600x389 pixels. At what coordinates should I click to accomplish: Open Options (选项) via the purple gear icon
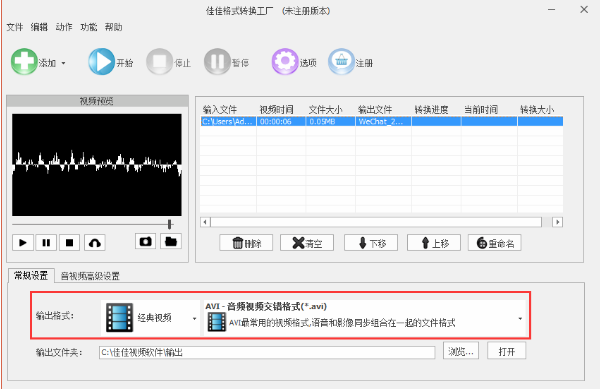coord(285,62)
